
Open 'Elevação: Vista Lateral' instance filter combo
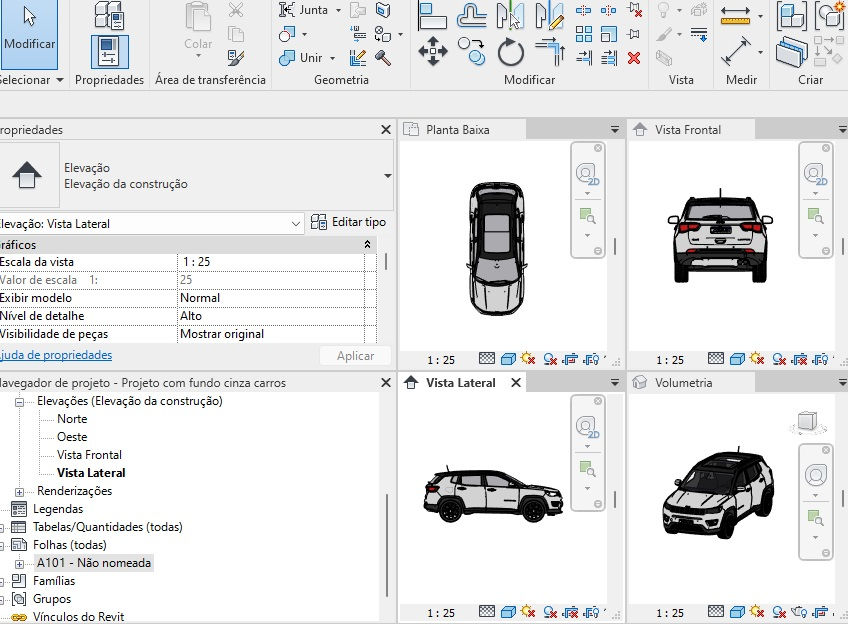150,224
